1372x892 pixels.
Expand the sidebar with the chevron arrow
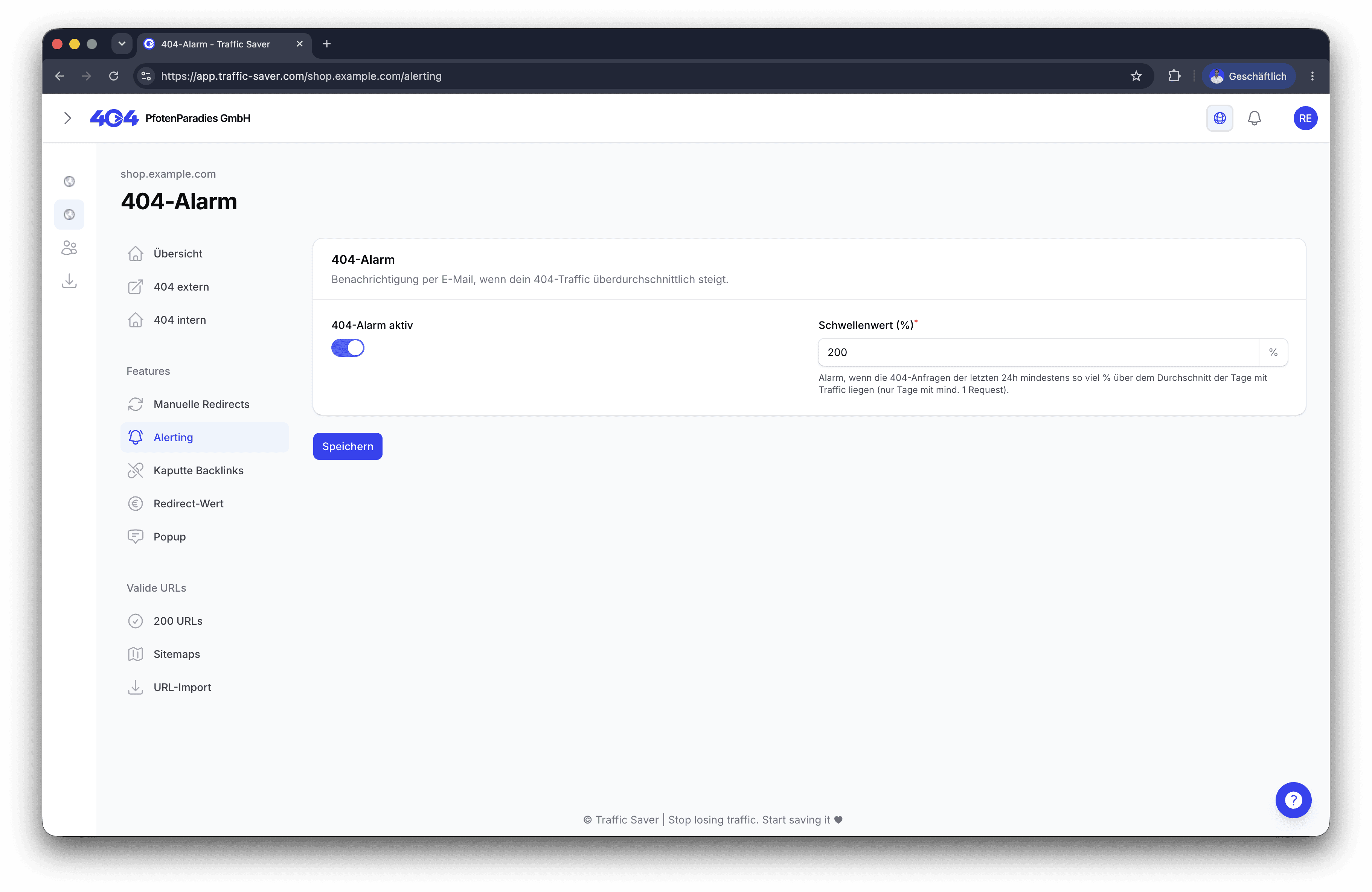click(67, 118)
